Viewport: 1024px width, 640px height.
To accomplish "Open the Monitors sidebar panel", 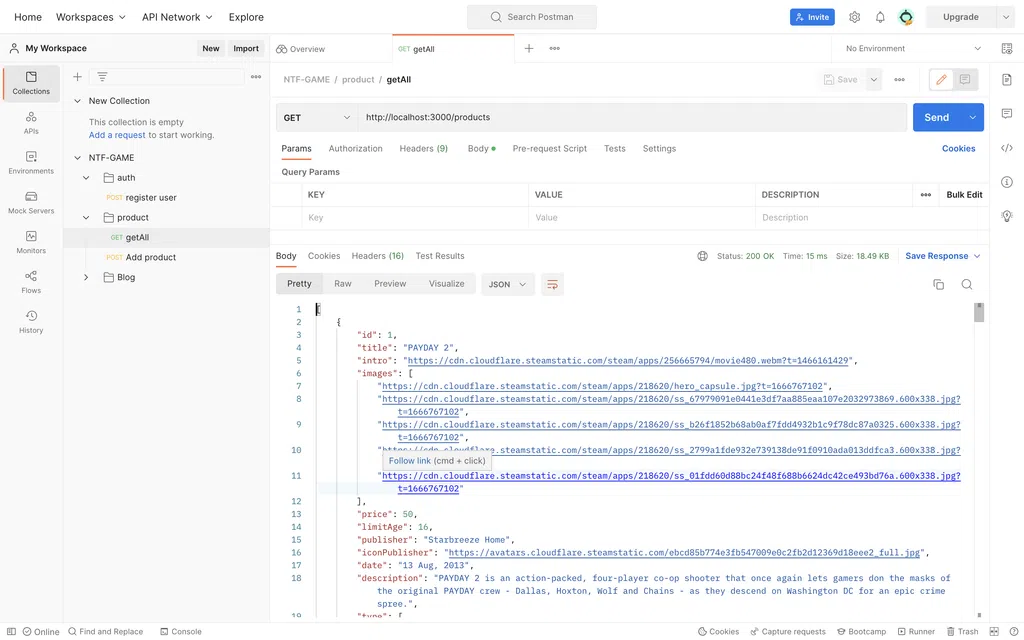I will point(31,242).
